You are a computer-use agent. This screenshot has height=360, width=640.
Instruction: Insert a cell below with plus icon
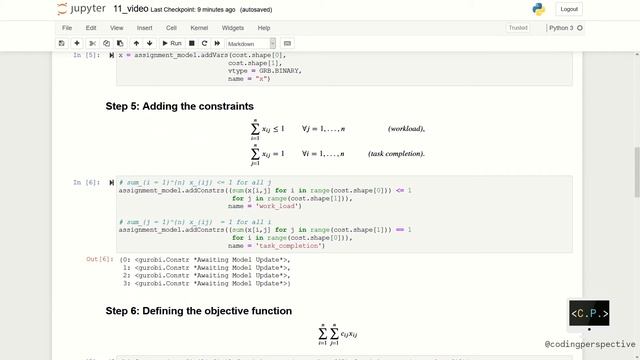point(77,43)
